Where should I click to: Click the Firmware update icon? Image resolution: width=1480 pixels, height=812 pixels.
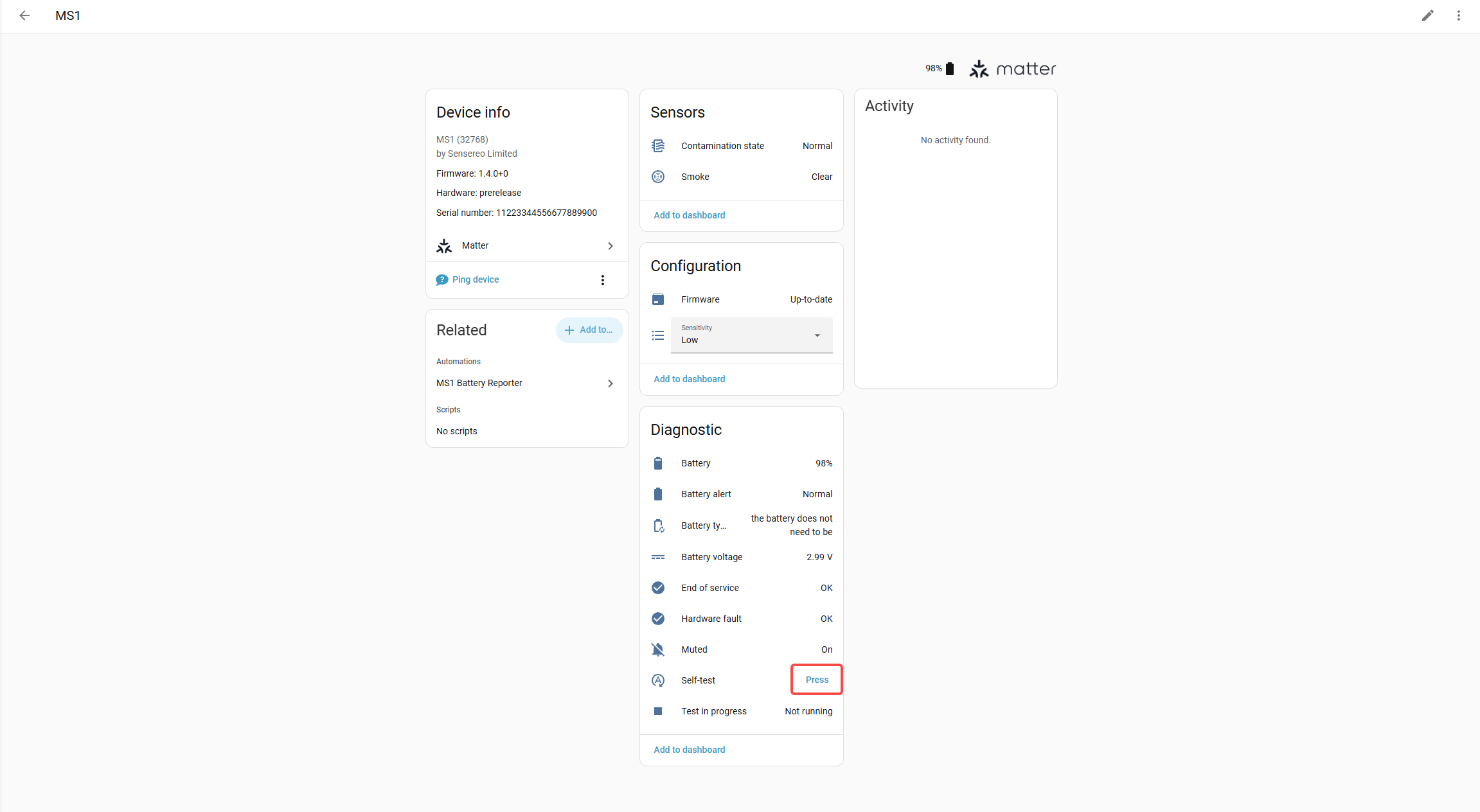658,299
